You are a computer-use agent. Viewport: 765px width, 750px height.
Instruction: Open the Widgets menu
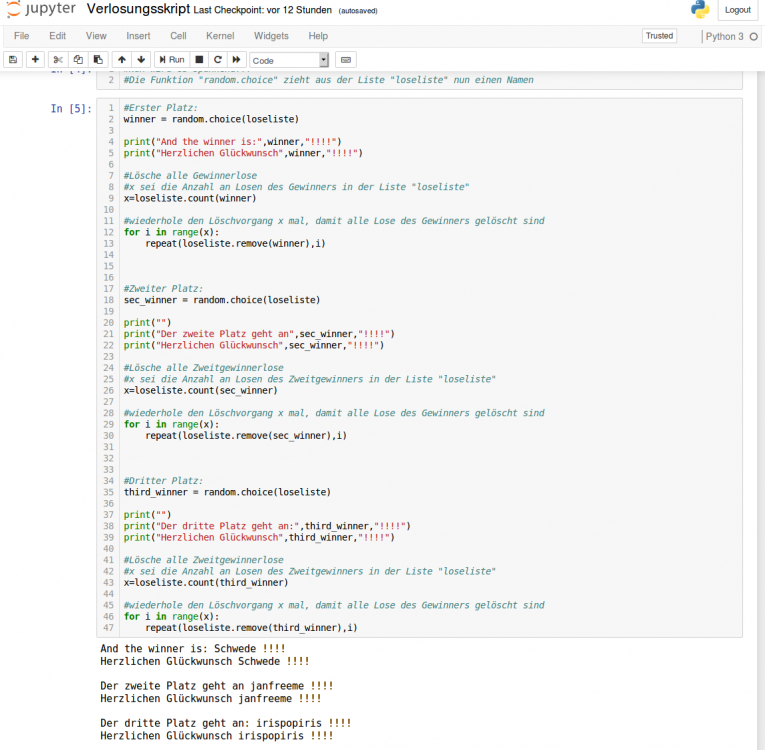(271, 36)
